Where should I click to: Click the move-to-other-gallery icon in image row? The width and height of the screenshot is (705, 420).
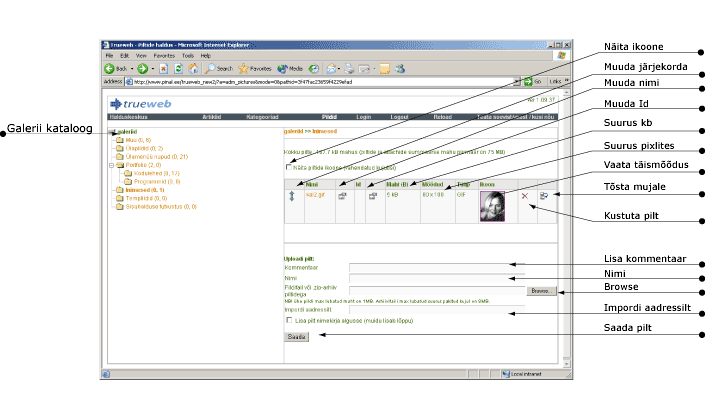point(544,196)
